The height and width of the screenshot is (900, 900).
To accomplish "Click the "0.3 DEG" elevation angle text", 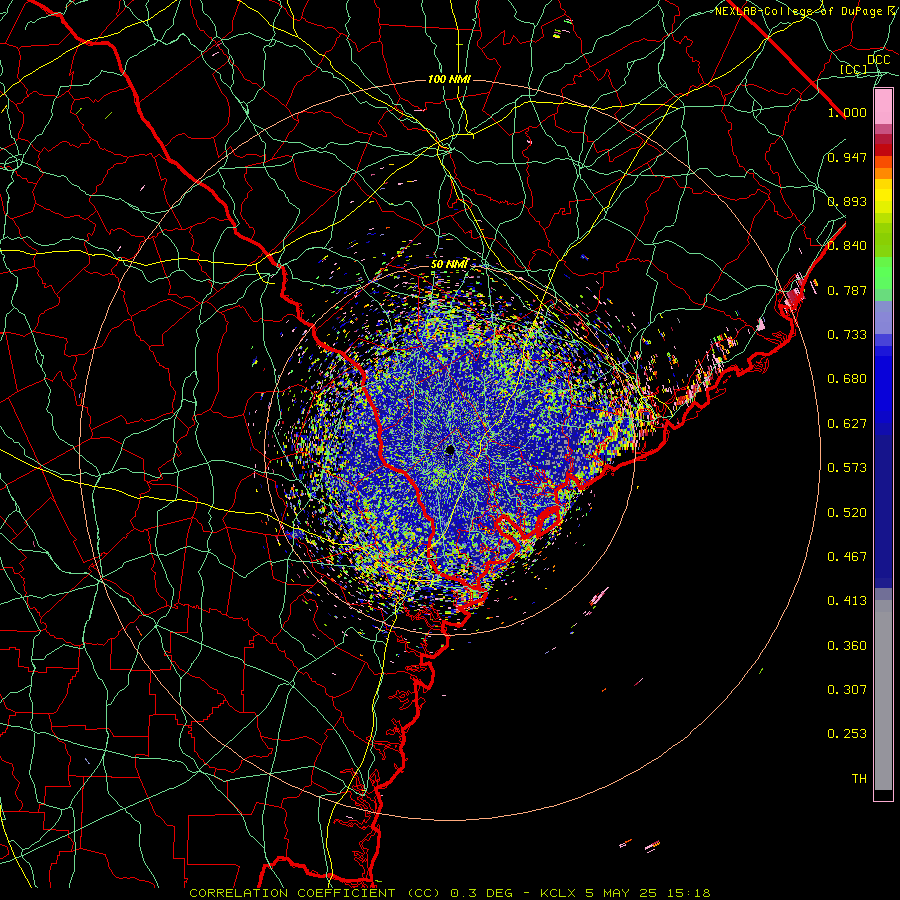I will 481,893.
